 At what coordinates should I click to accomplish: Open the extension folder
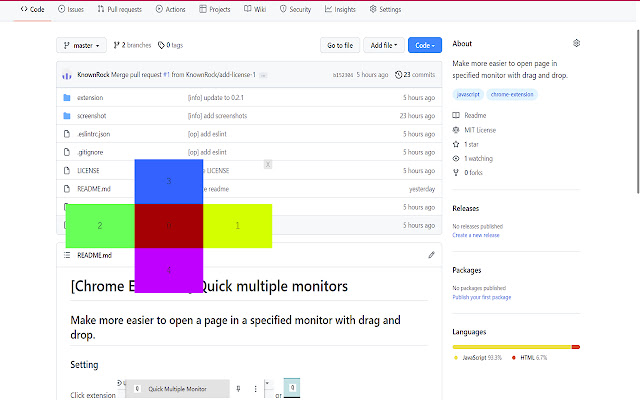coord(90,98)
